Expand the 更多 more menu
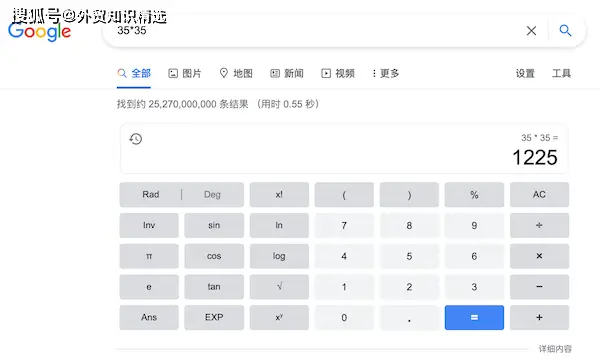The image size is (600, 363). pos(386,73)
